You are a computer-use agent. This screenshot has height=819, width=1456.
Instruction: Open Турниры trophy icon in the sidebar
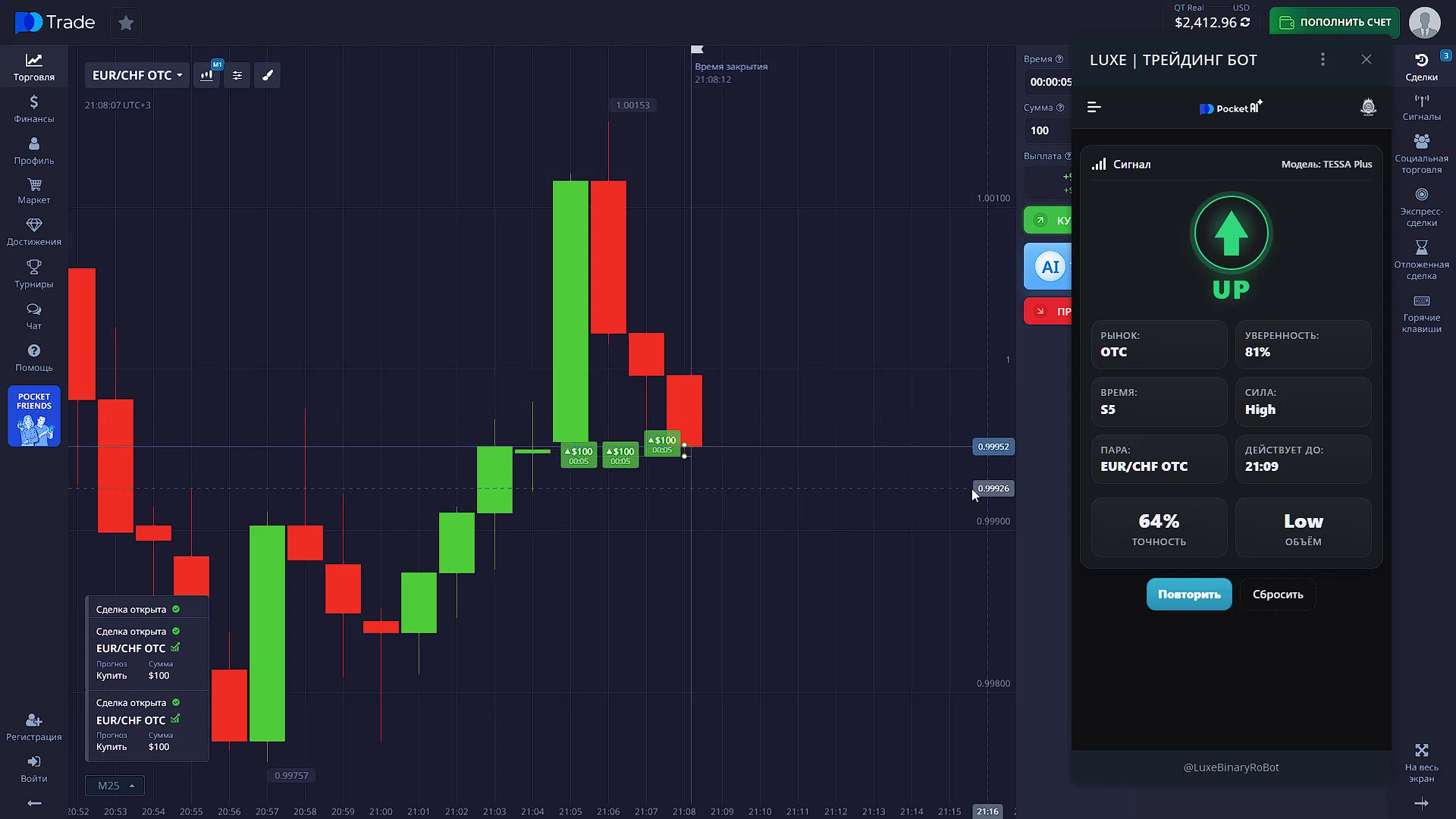tap(33, 274)
